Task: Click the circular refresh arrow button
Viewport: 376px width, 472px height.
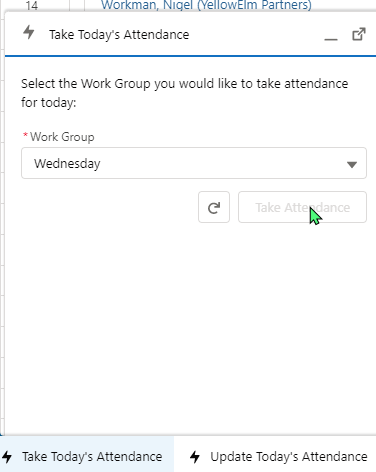Action: [214, 207]
